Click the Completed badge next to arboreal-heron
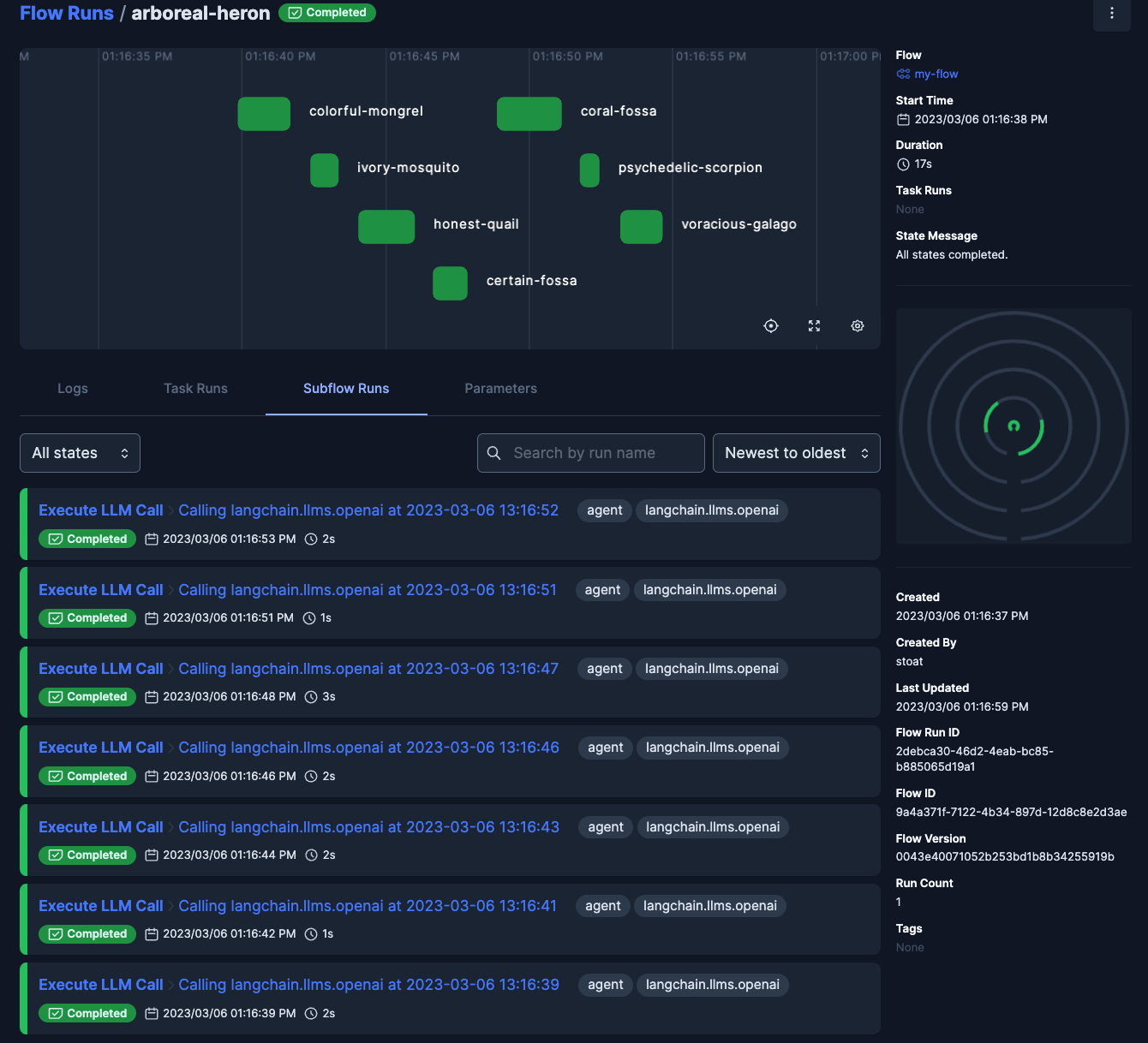Viewport: 1148px width, 1043px height. pyautogui.click(x=327, y=13)
